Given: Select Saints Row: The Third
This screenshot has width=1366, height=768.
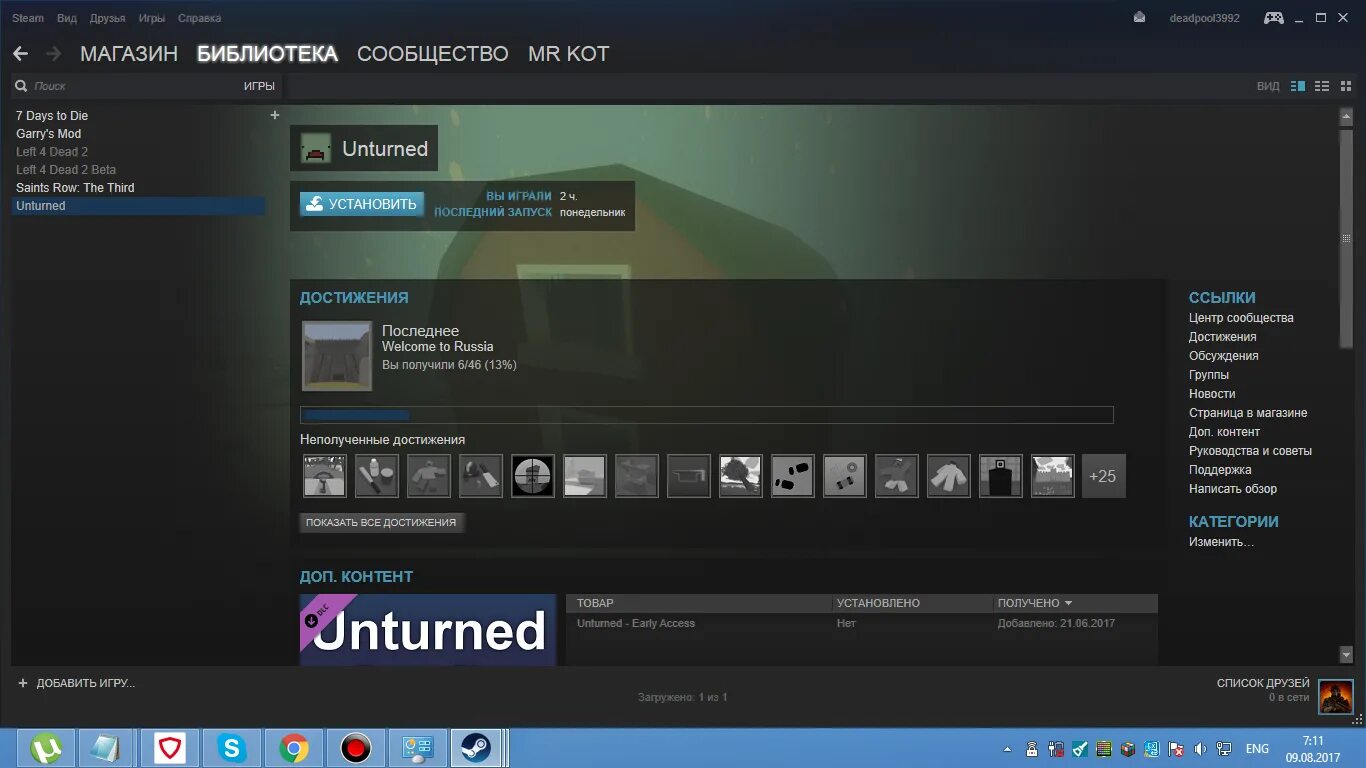Looking at the screenshot, I should 75,188.
